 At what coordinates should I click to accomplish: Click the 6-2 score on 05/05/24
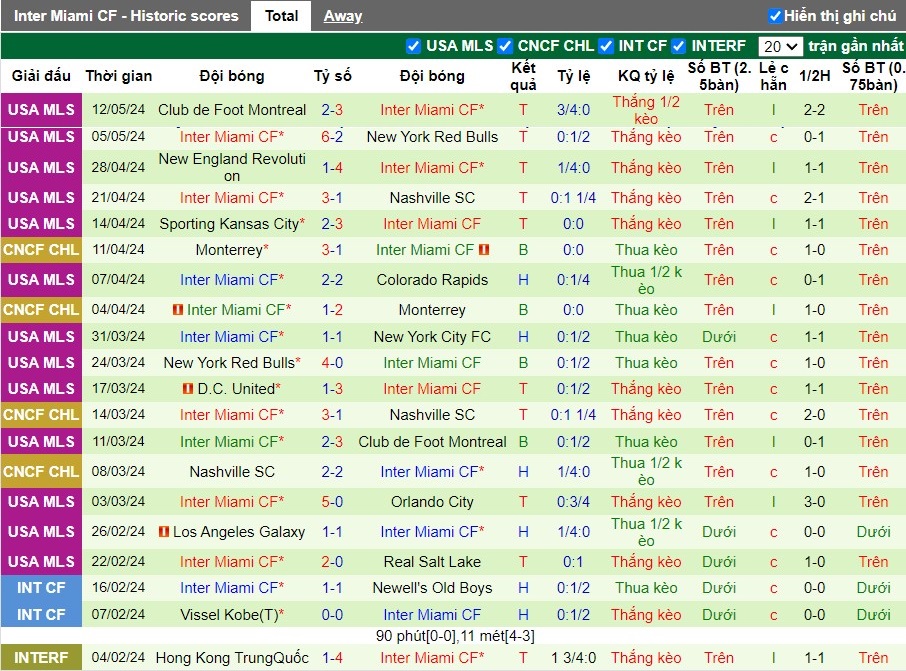tap(332, 137)
